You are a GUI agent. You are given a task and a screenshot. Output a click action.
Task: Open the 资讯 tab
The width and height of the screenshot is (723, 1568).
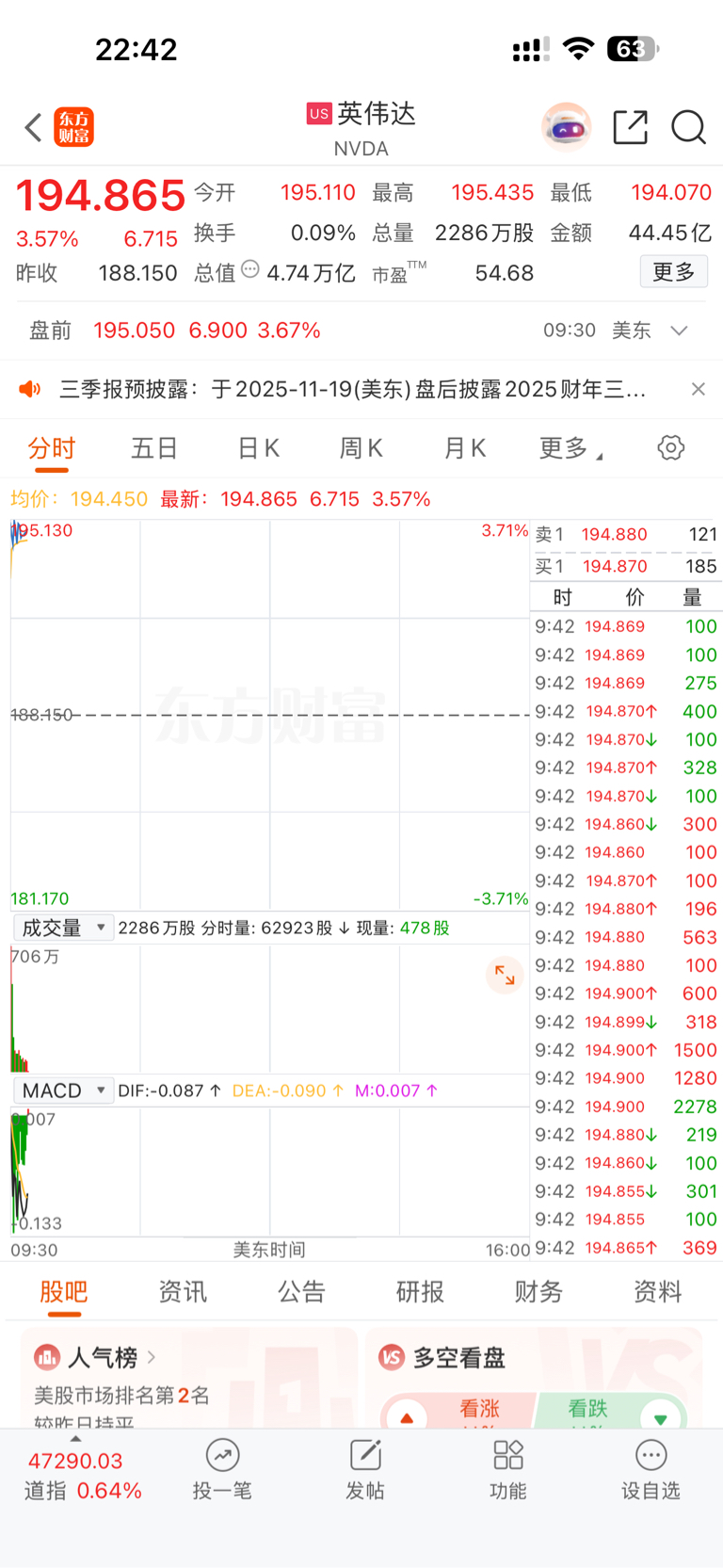[183, 1291]
